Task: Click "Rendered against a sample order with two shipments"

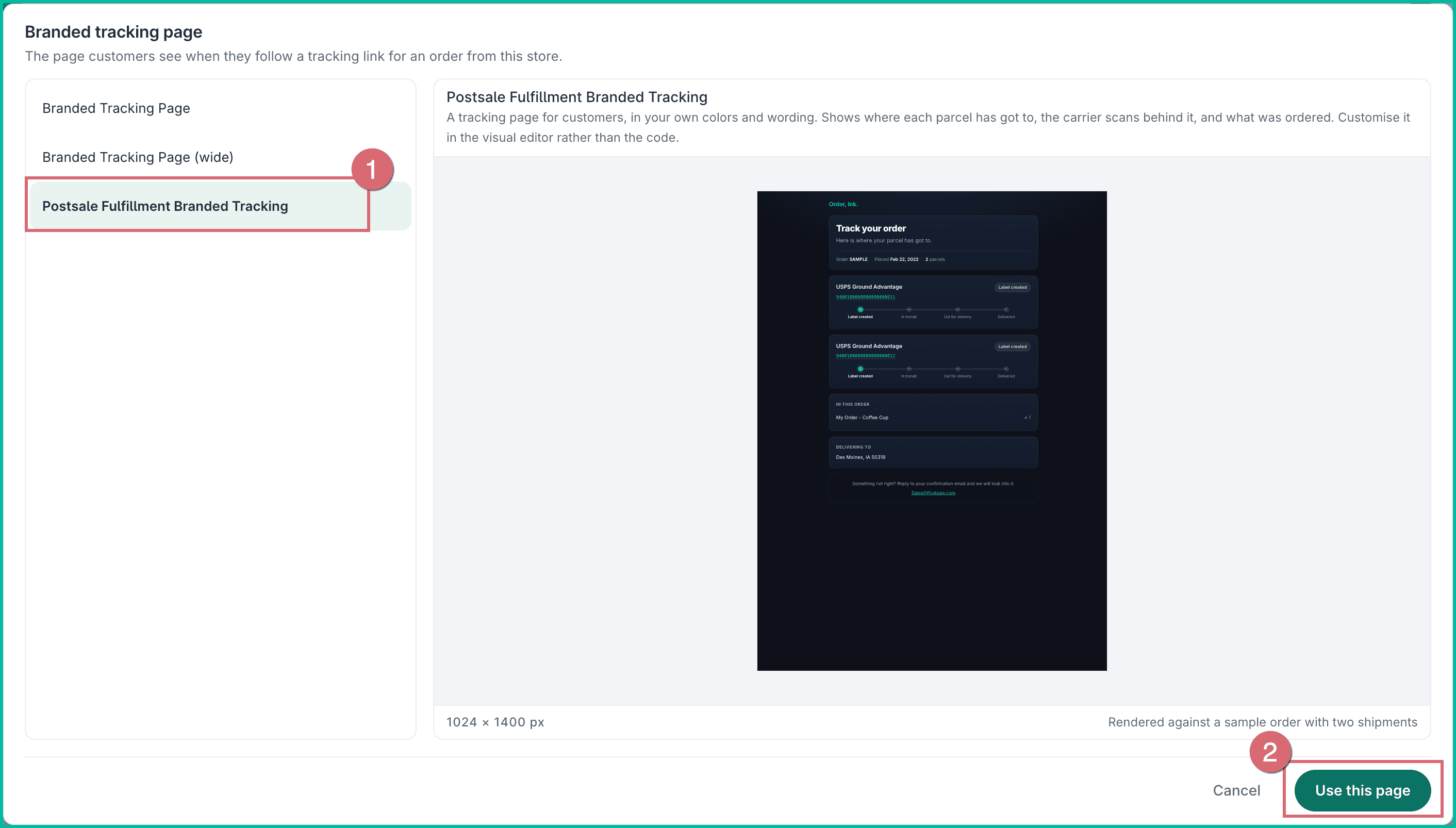Action: pos(1262,722)
